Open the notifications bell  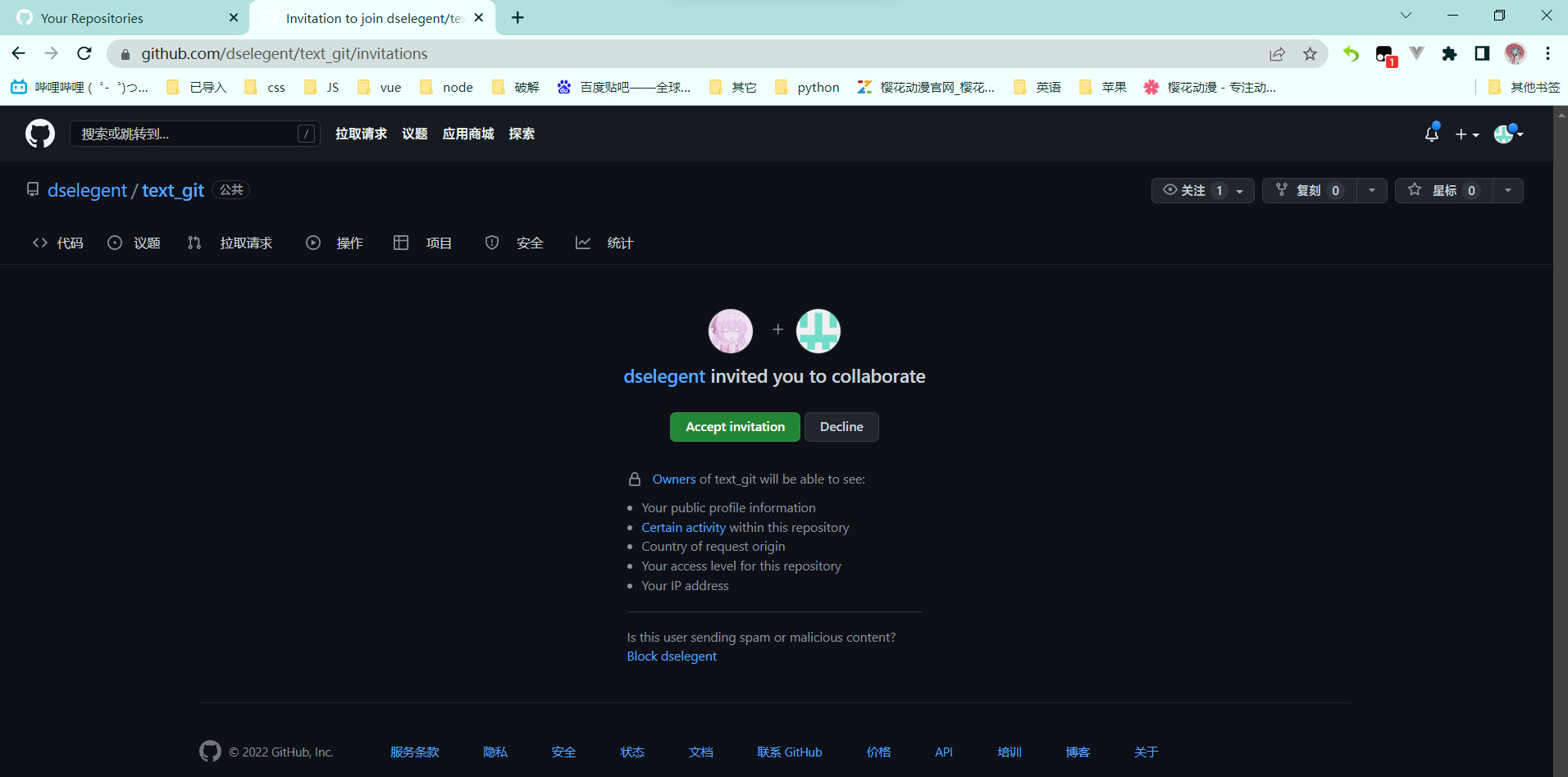point(1432,134)
